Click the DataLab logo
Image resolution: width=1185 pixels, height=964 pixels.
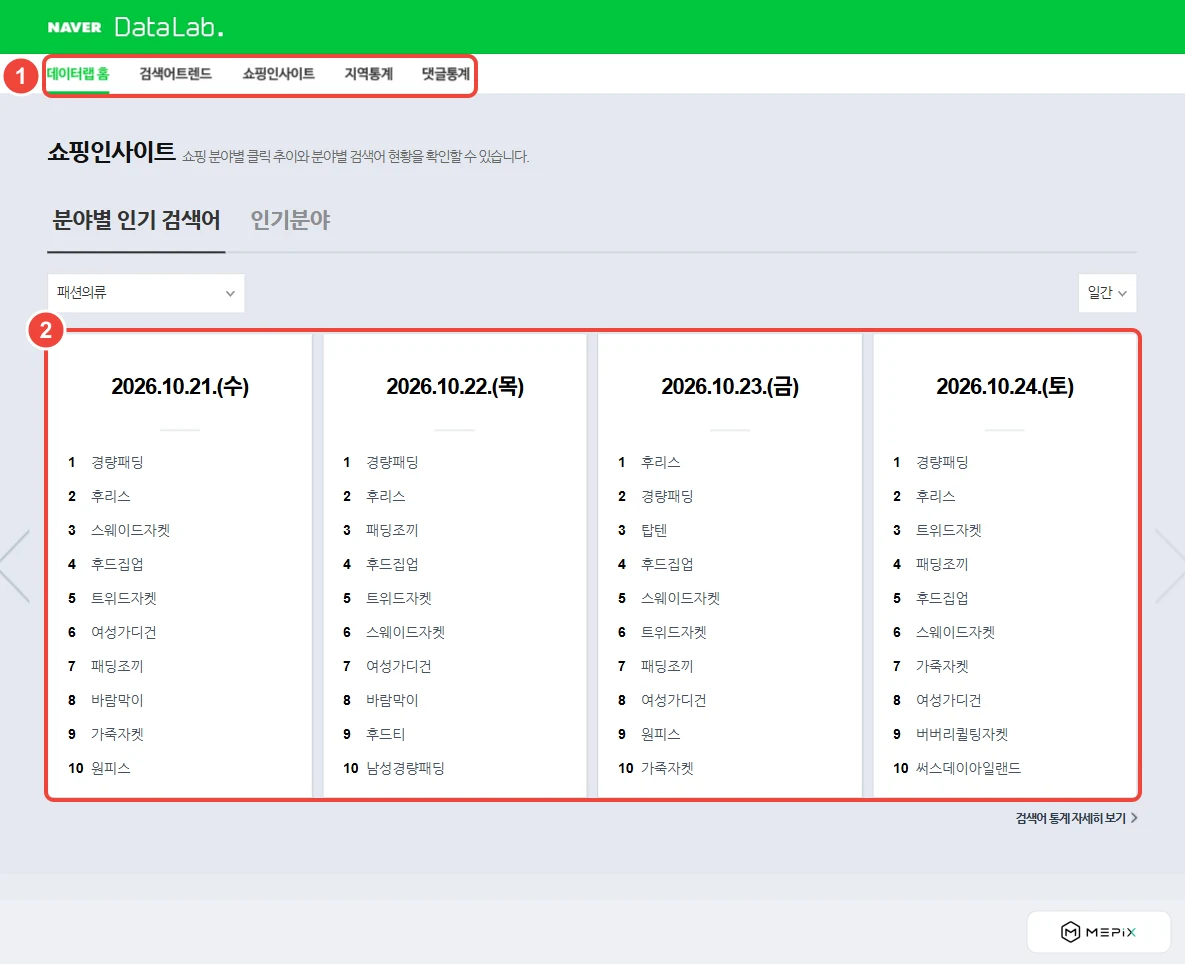point(169,27)
